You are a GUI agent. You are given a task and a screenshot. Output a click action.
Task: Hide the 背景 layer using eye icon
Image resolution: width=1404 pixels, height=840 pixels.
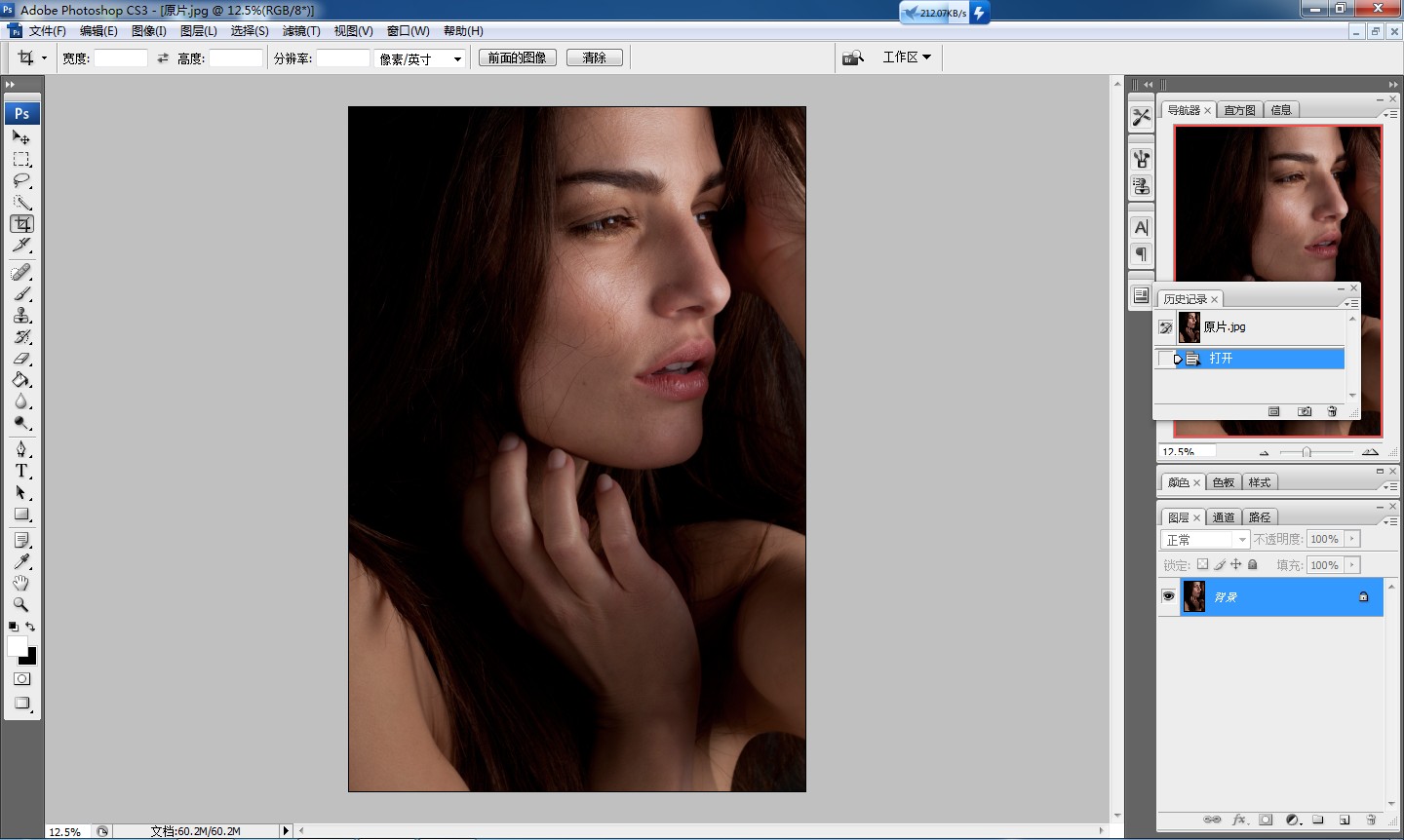click(1168, 596)
